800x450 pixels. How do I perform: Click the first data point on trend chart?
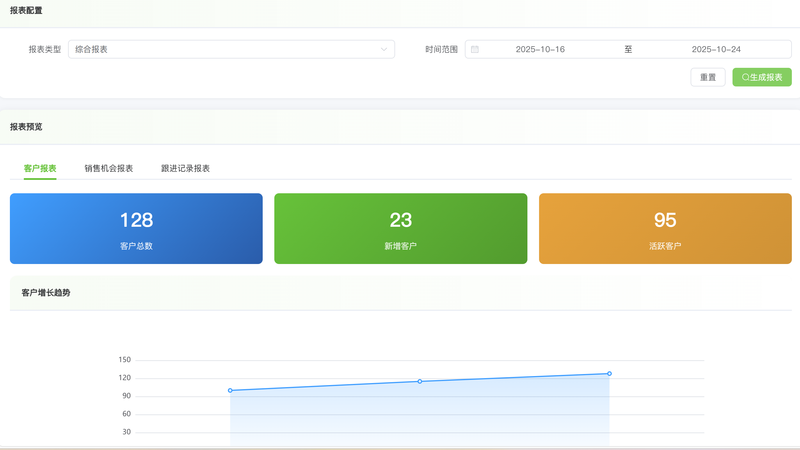pyautogui.click(x=230, y=390)
